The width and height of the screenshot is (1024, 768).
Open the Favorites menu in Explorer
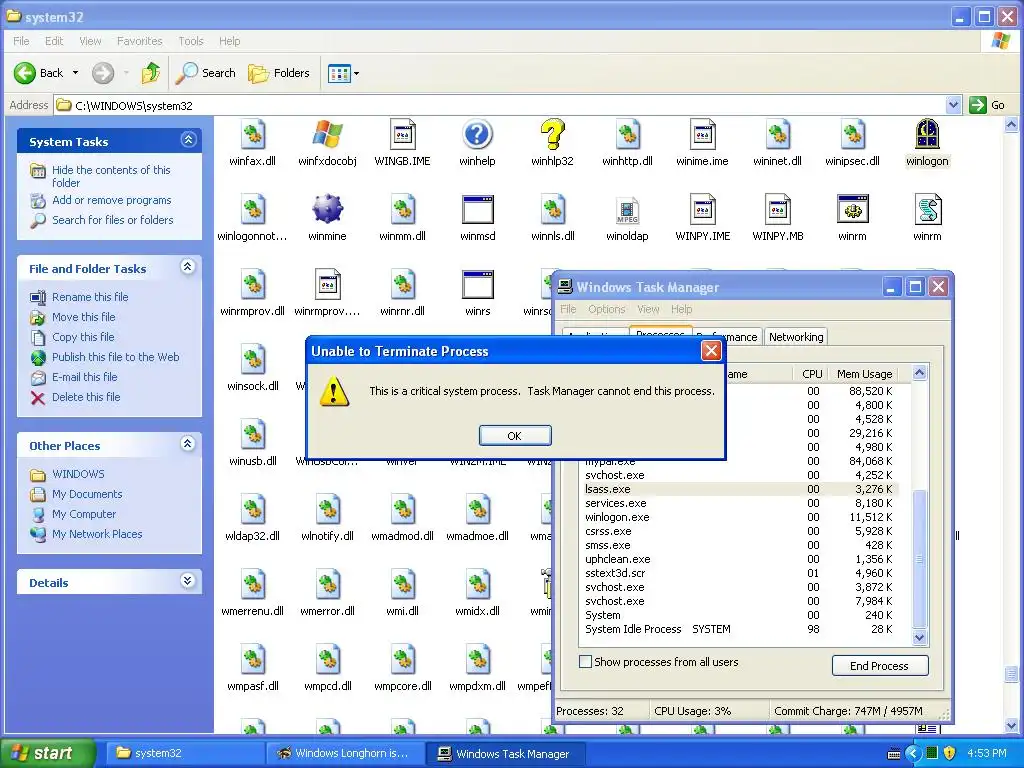(x=139, y=41)
